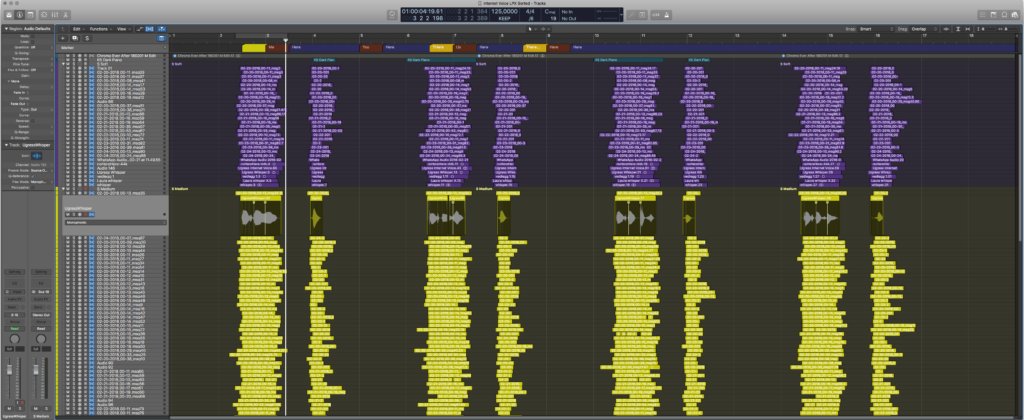This screenshot has height=420, width=1024.
Task: Toggle the global solo S button
Action: pos(88,38)
